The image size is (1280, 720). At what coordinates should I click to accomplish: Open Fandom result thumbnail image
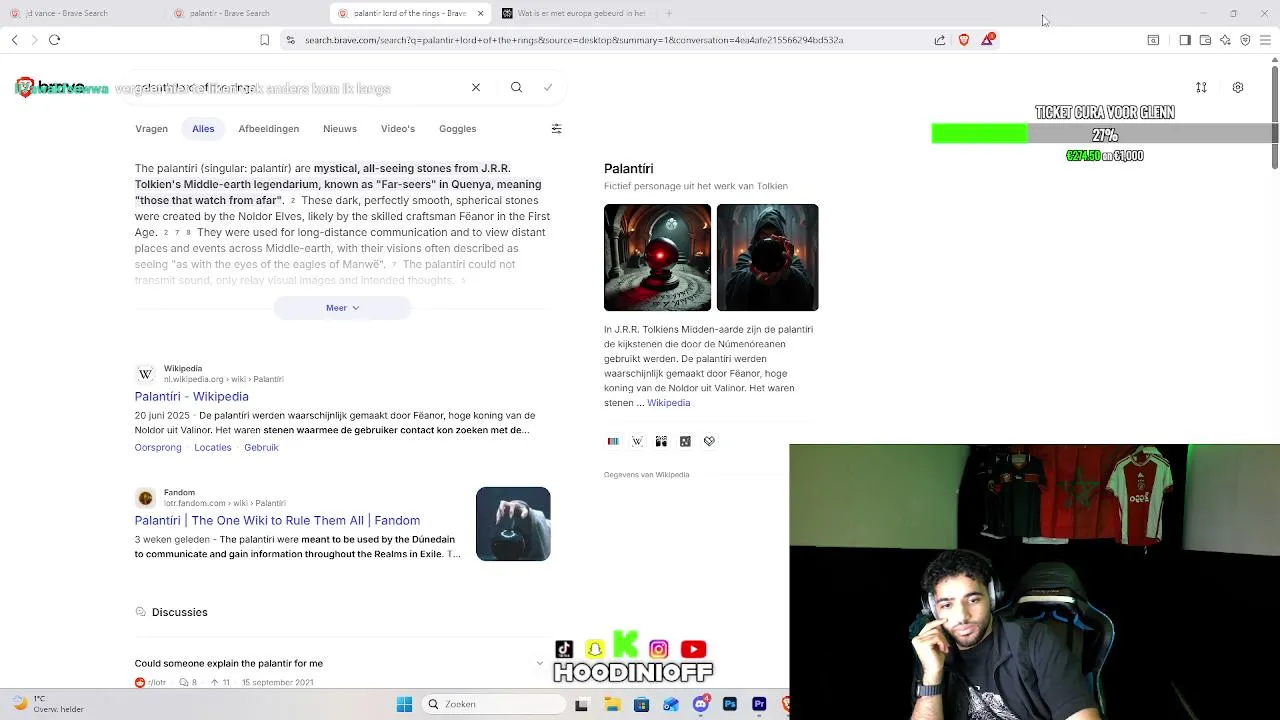coord(513,524)
